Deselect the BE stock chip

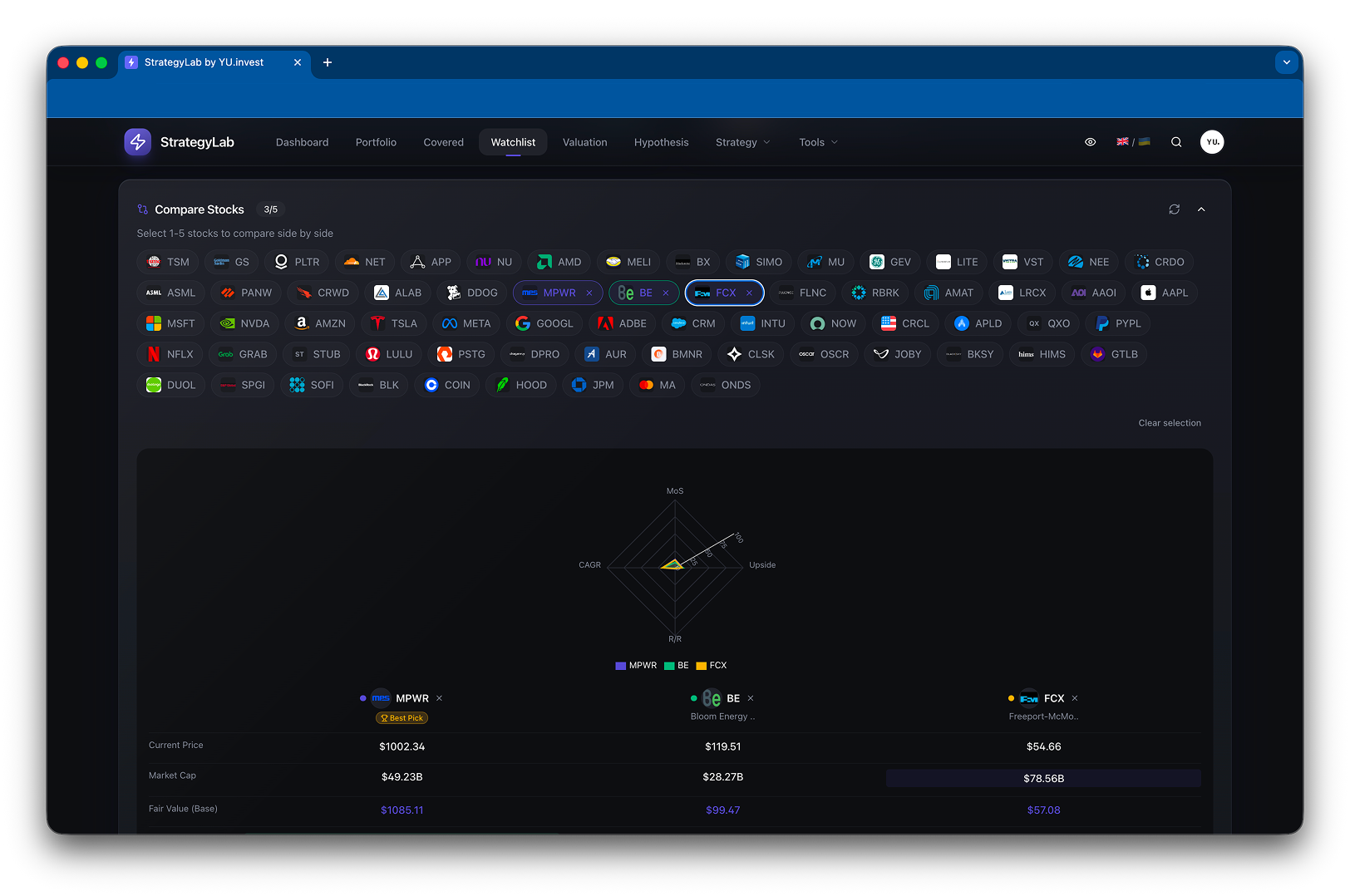pyautogui.click(x=665, y=293)
